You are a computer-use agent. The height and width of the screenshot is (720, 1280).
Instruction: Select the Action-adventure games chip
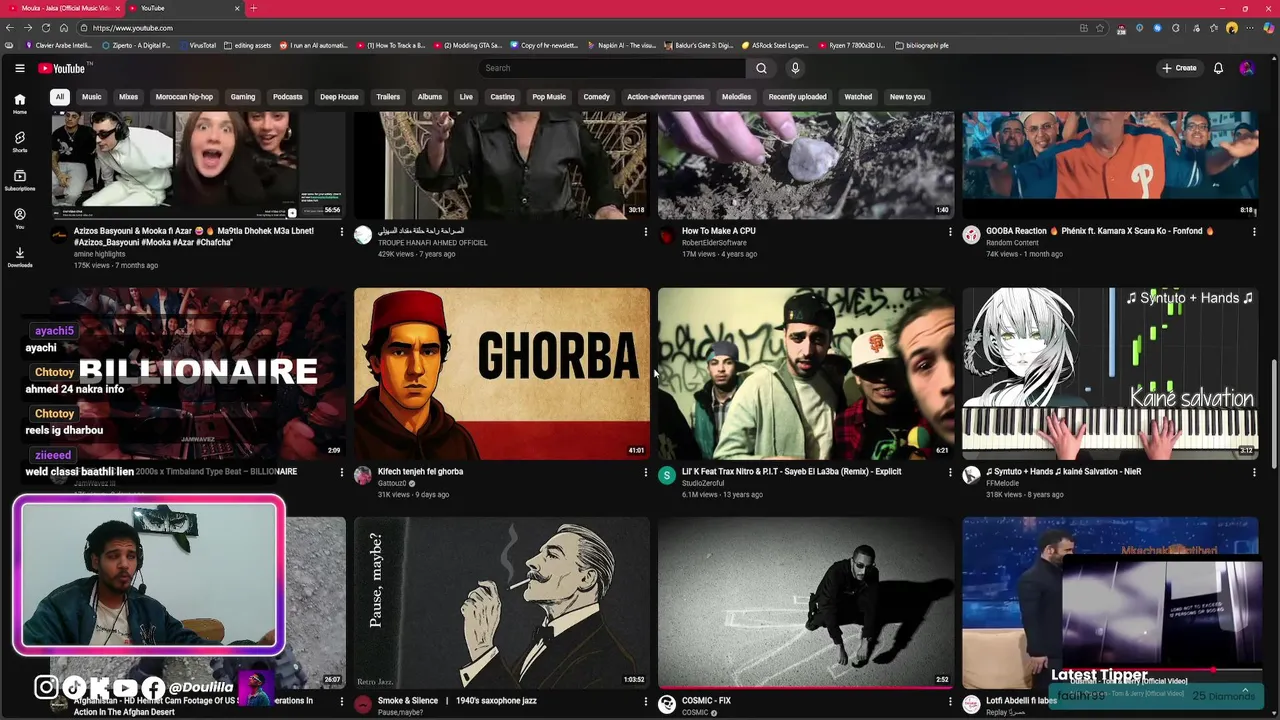(665, 97)
